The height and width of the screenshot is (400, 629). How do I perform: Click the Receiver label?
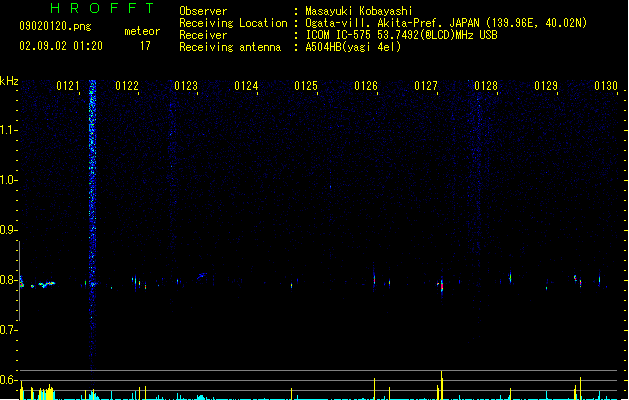203,35
